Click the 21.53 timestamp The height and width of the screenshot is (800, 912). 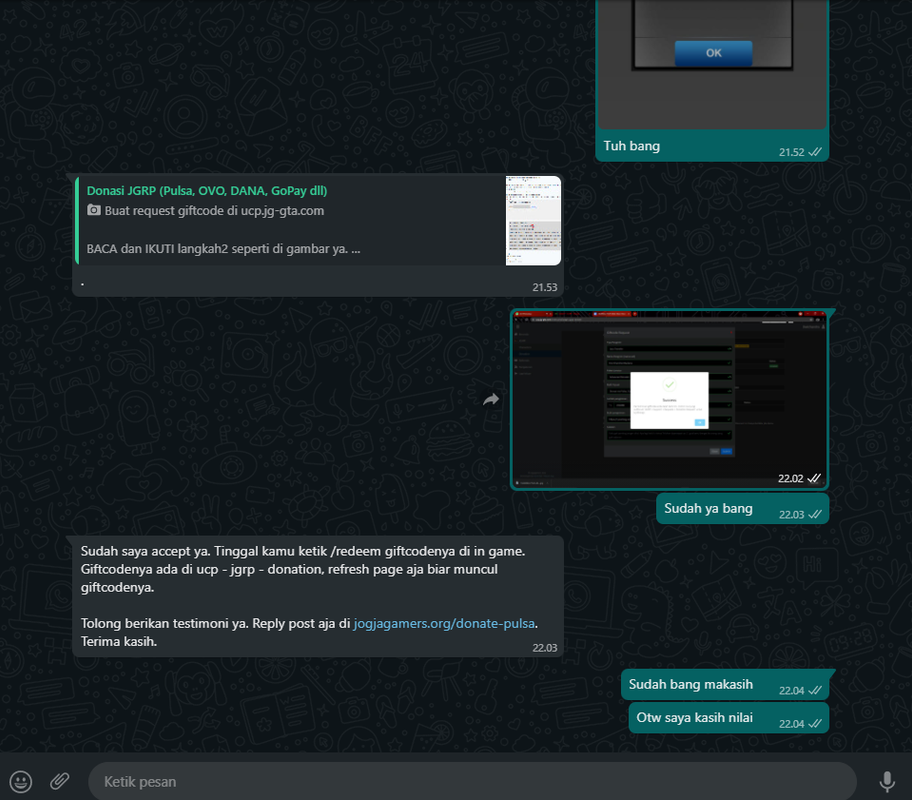(544, 287)
